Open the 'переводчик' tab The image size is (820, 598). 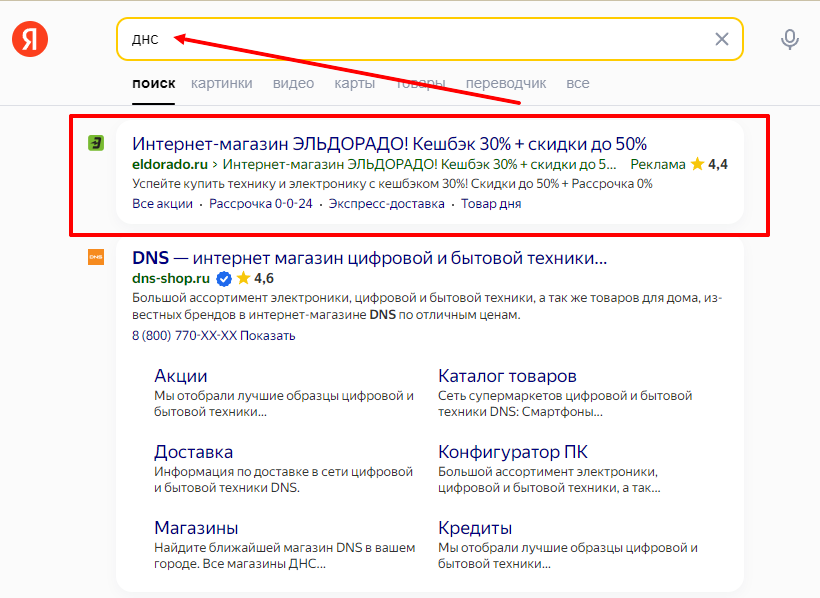click(506, 83)
